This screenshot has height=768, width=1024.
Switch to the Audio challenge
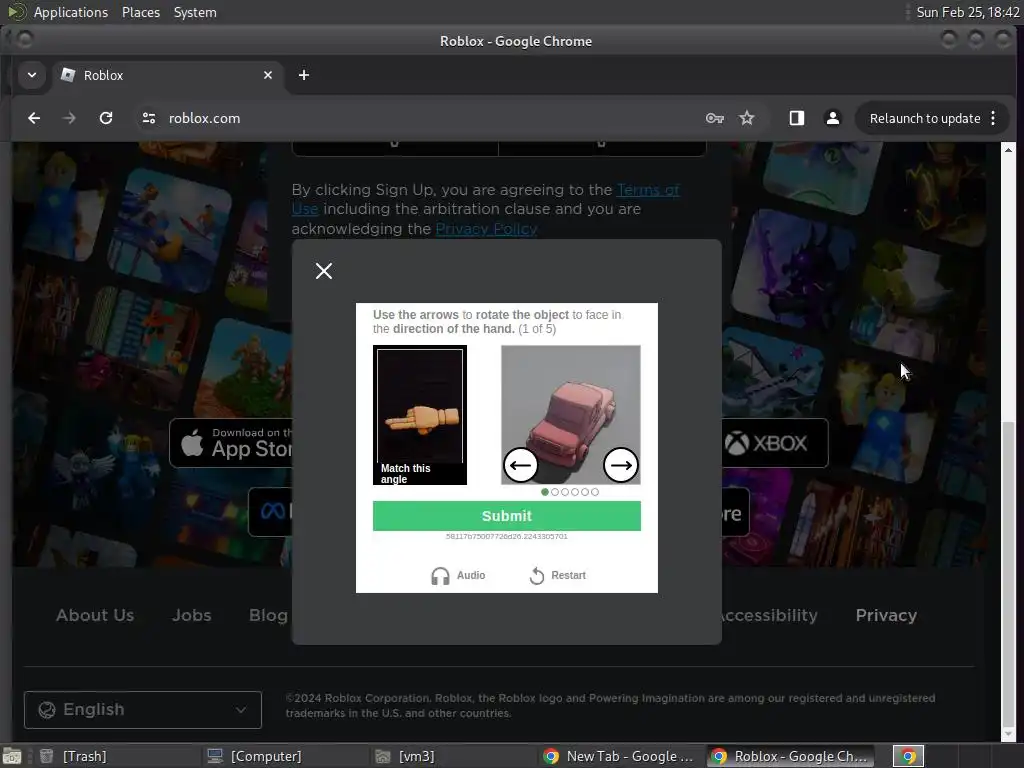[458, 575]
